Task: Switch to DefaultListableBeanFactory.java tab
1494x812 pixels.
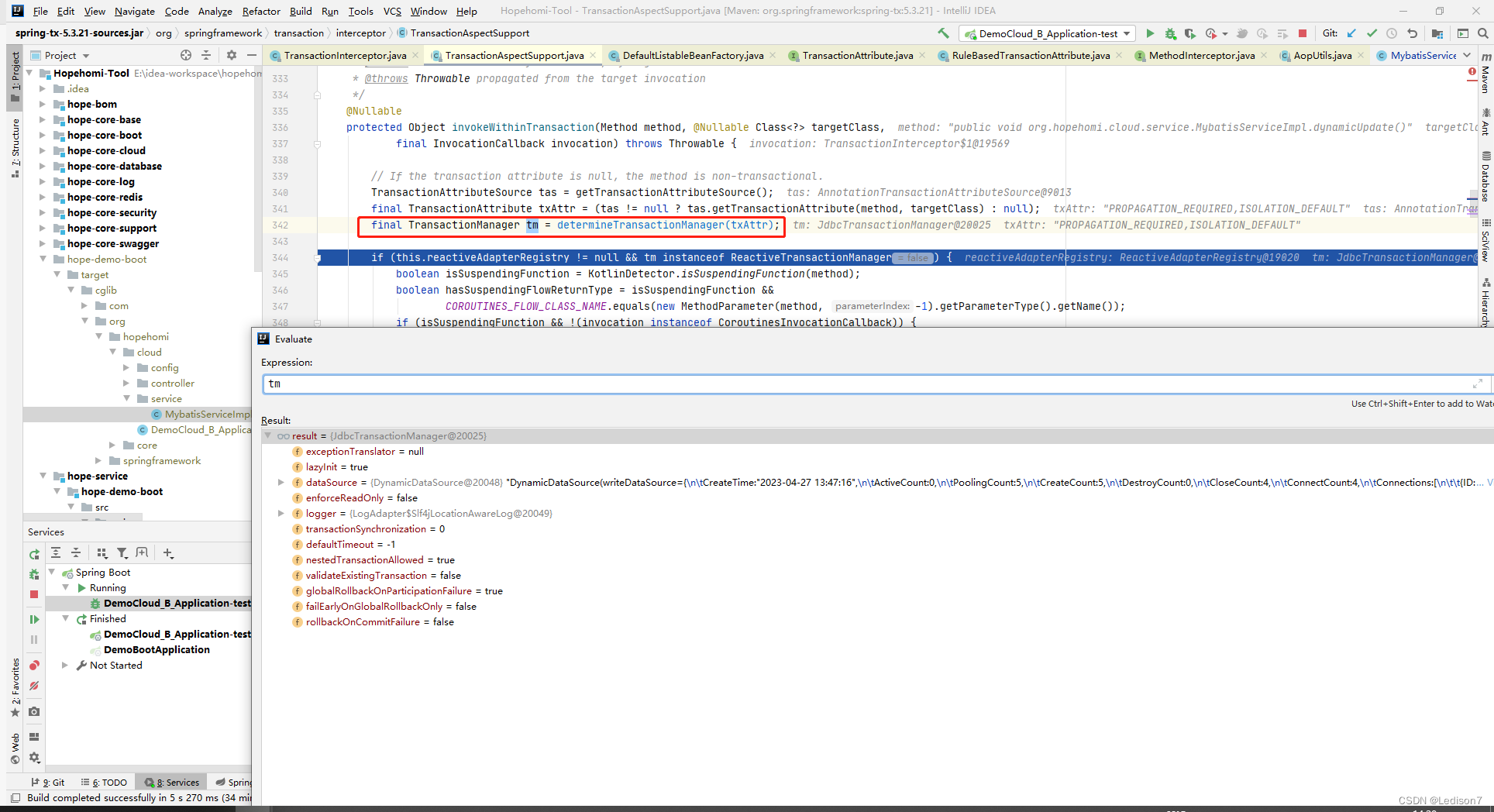Action: click(693, 55)
